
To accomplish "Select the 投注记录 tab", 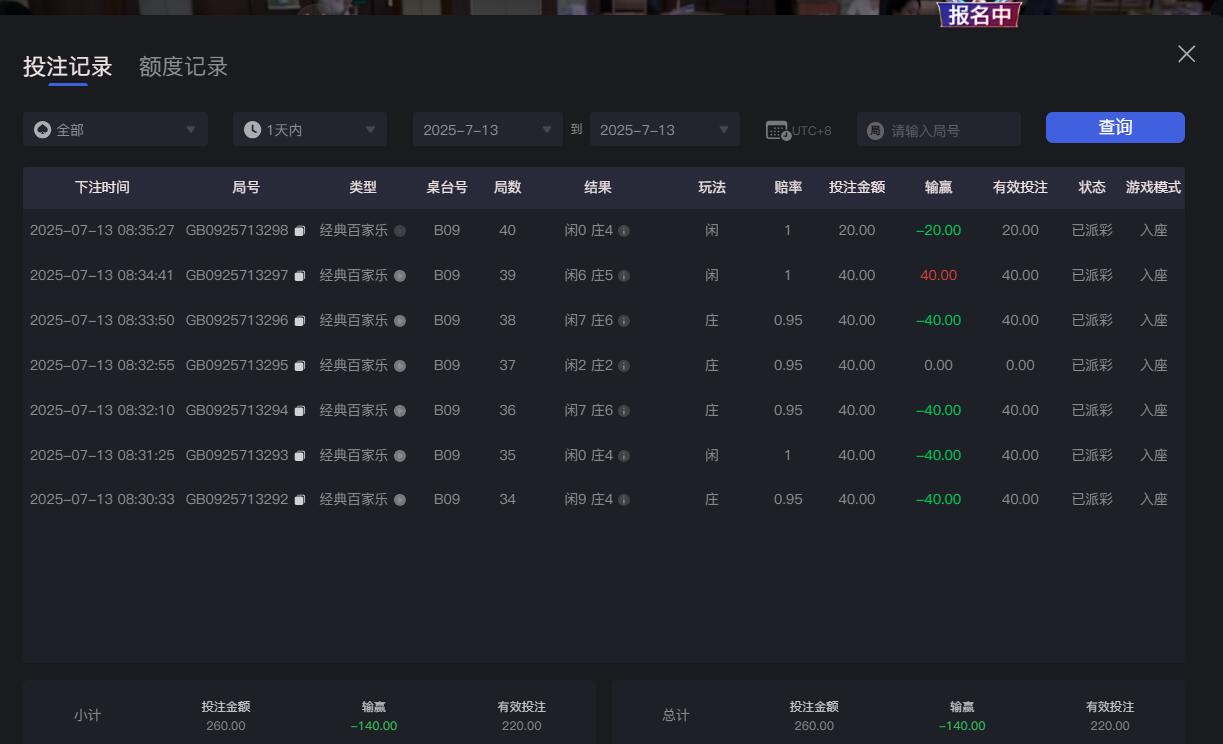I will 67,66.
